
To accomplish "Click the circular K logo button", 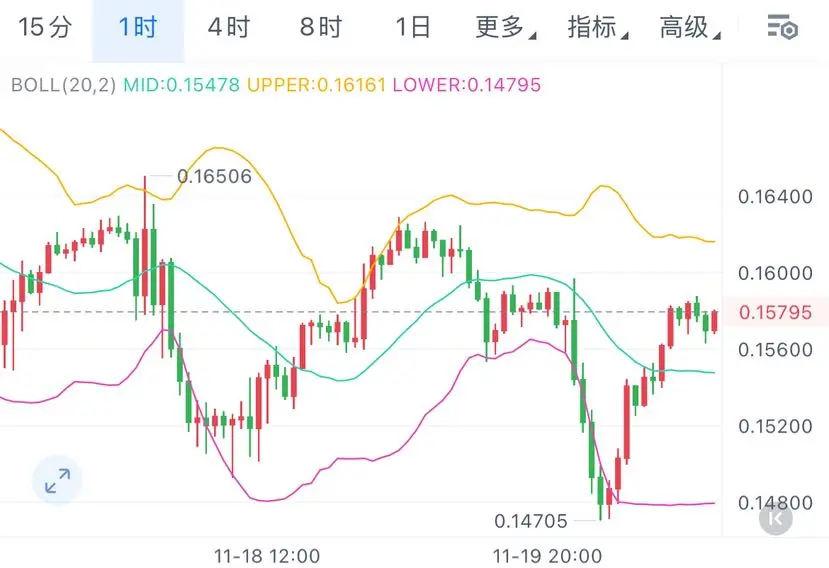I will [x=775, y=517].
